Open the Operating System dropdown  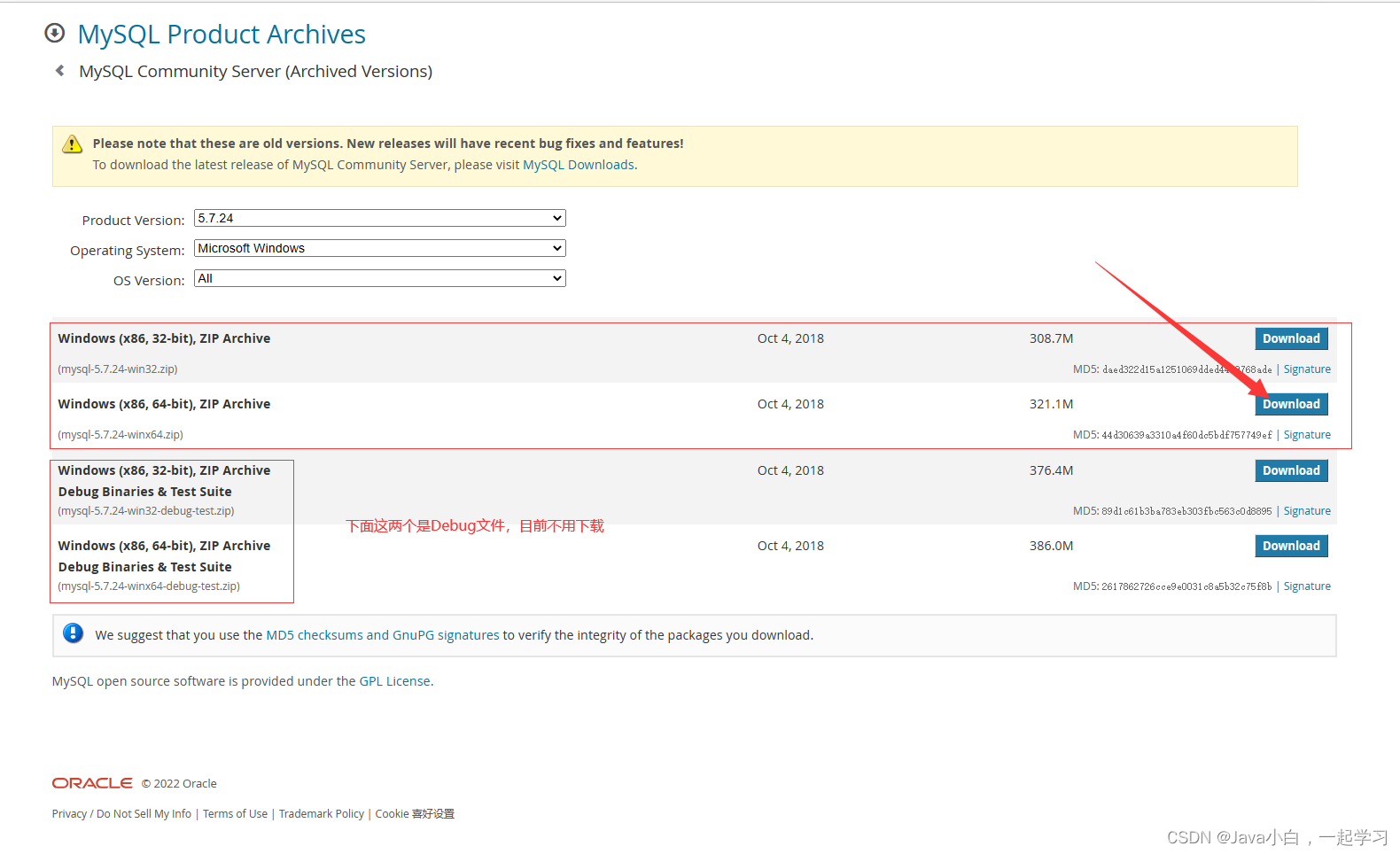pos(380,248)
